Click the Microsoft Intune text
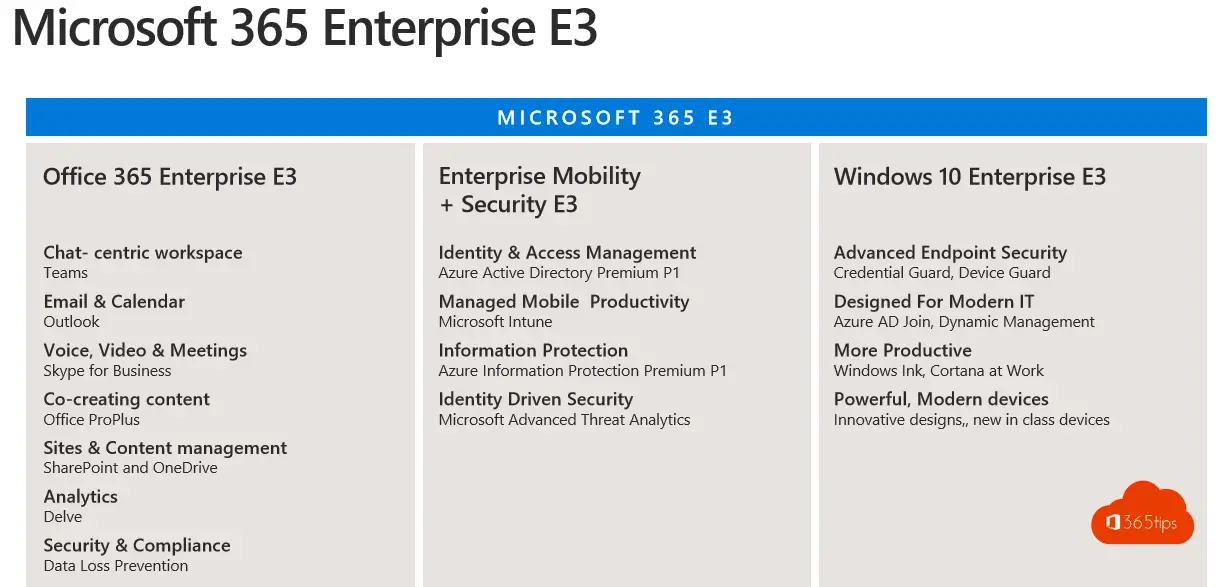1217x587 pixels. (495, 322)
